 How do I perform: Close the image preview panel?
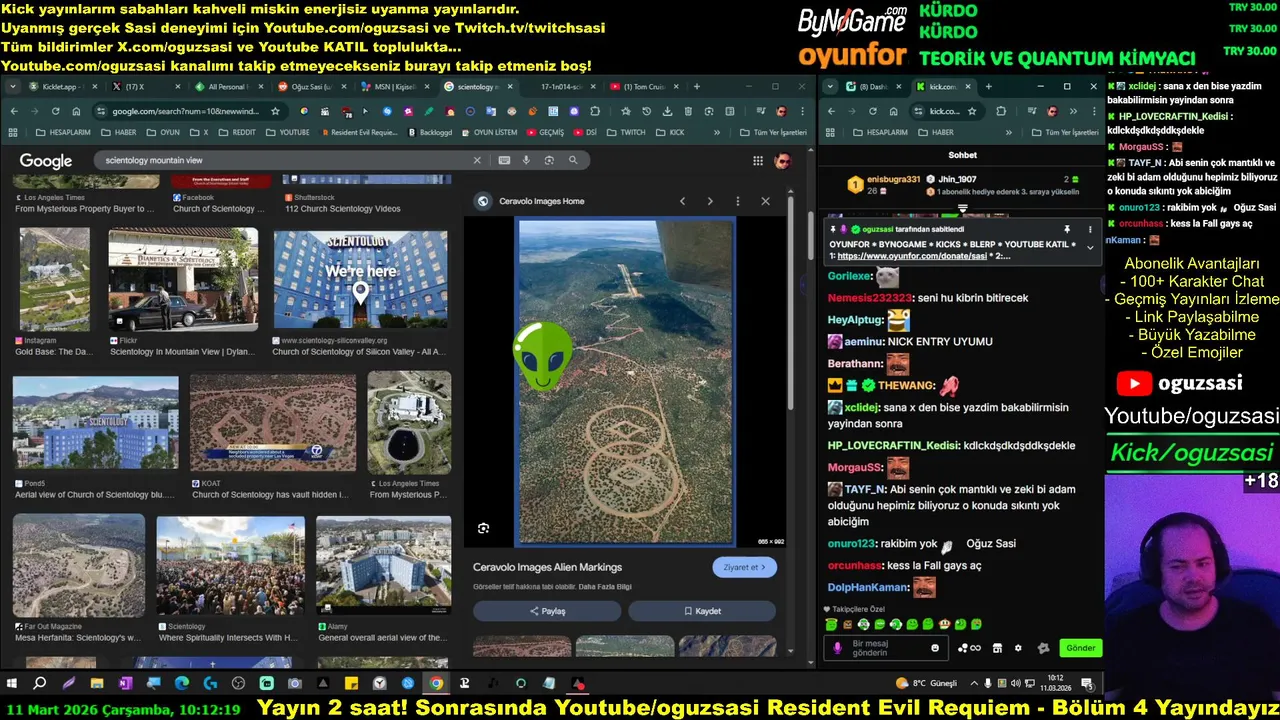click(766, 201)
